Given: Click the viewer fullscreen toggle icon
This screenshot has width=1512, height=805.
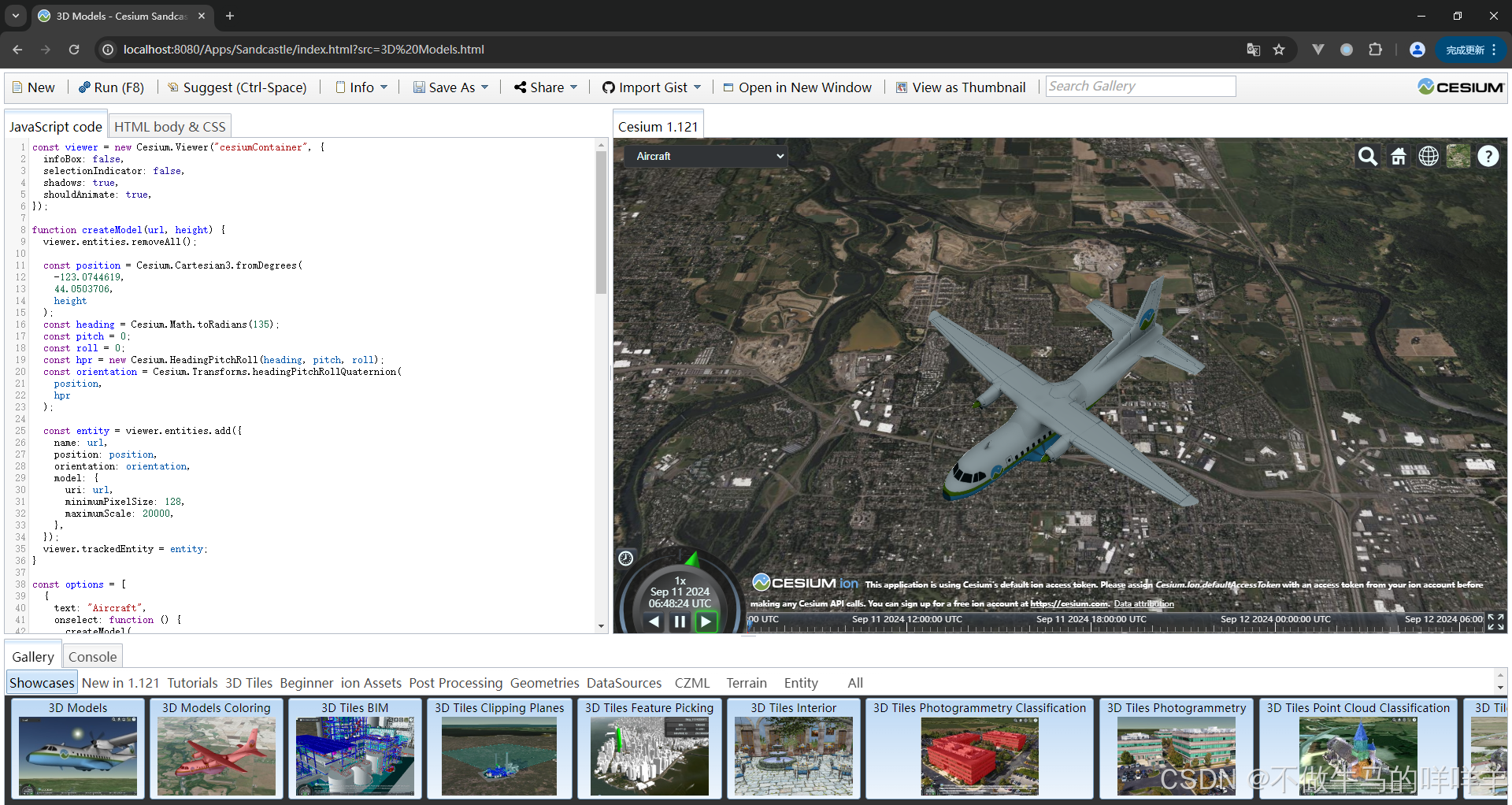Looking at the screenshot, I should 1495,622.
